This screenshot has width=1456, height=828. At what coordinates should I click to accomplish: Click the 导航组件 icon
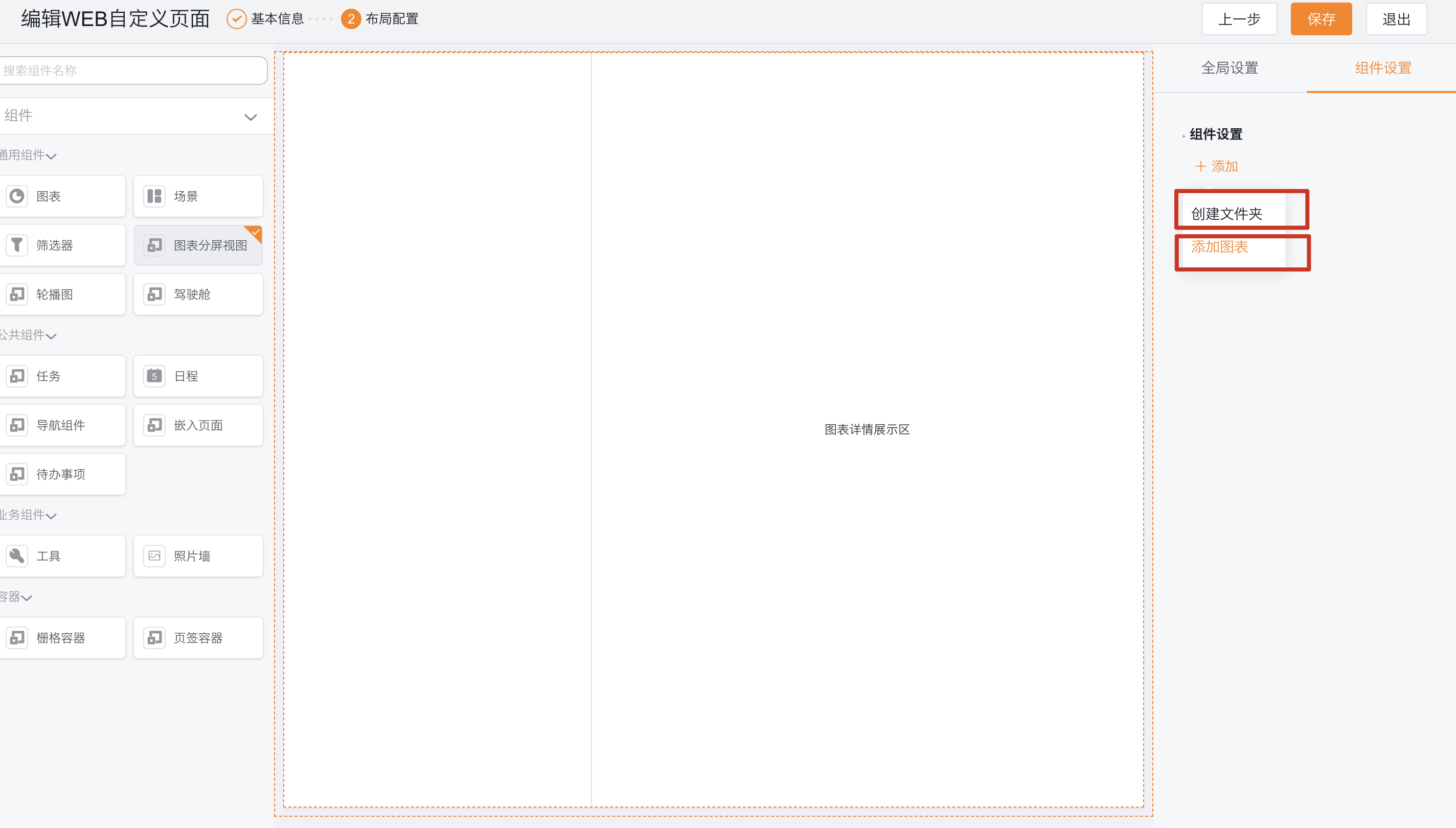click(x=17, y=425)
